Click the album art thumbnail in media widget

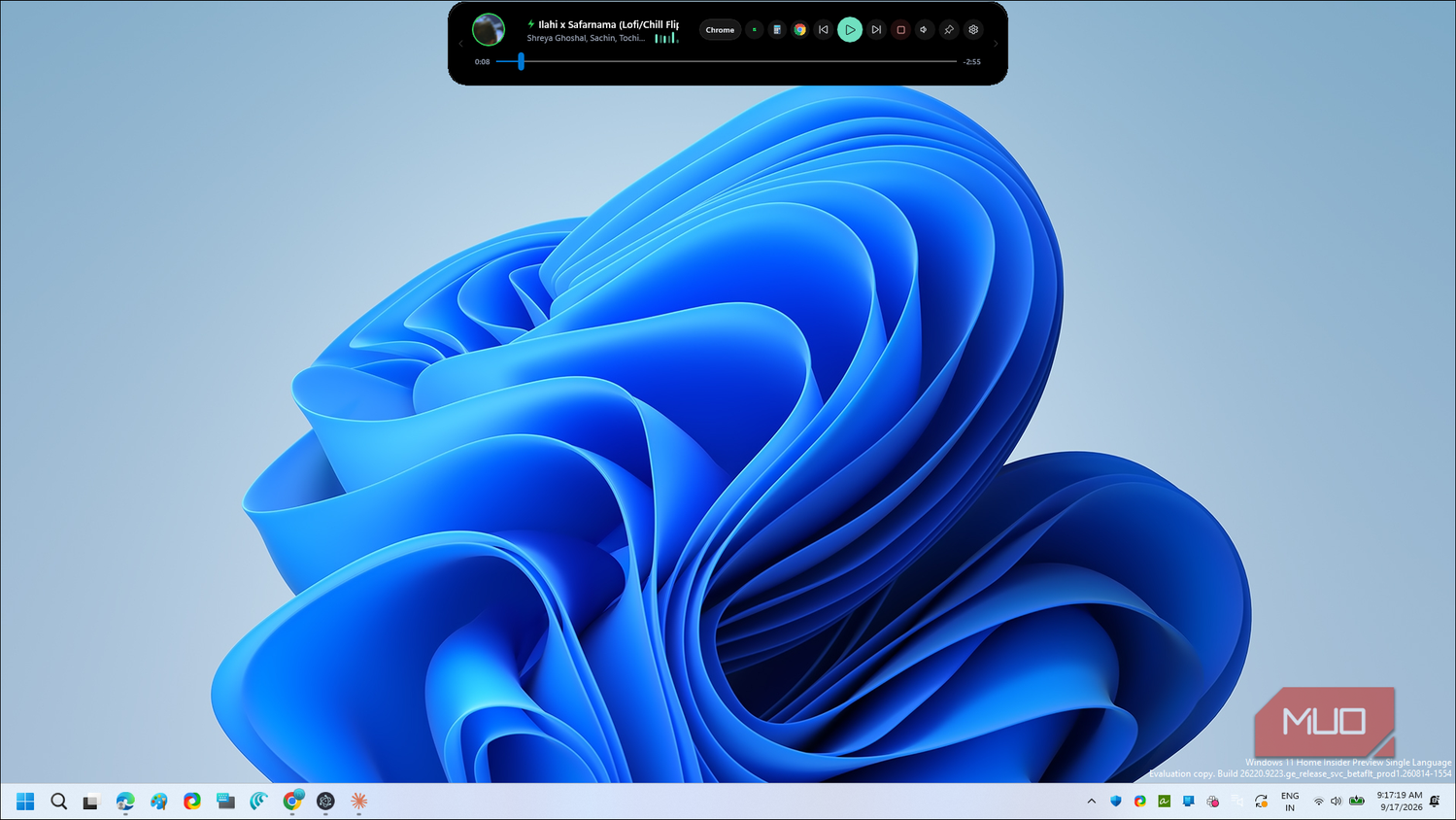pyautogui.click(x=489, y=29)
